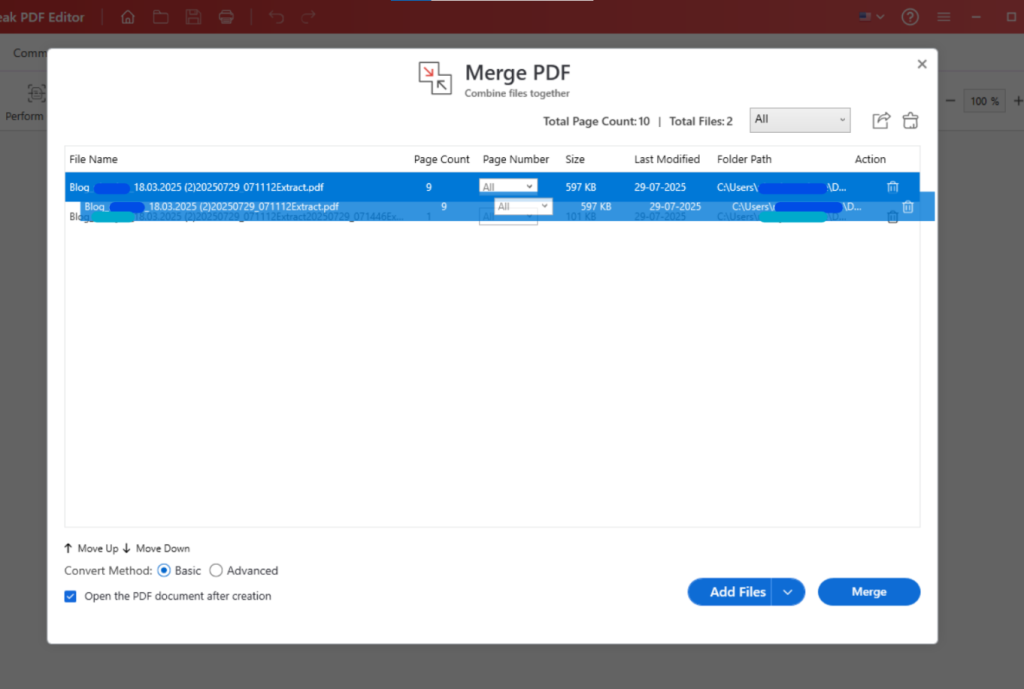
Task: Uncheck 'Open the PDF document after creation'
Action: (71, 595)
